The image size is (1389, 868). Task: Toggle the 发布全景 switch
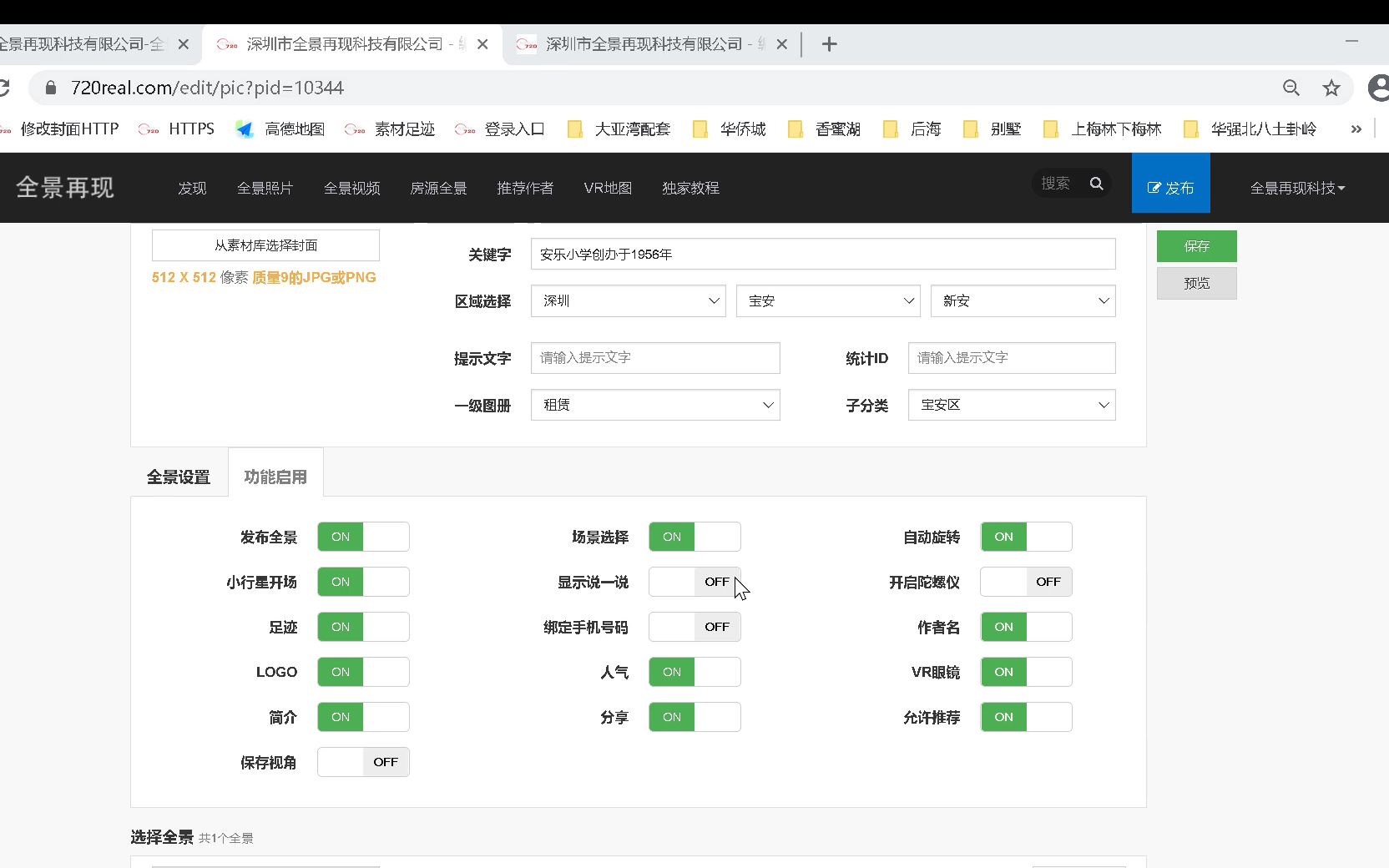click(363, 537)
